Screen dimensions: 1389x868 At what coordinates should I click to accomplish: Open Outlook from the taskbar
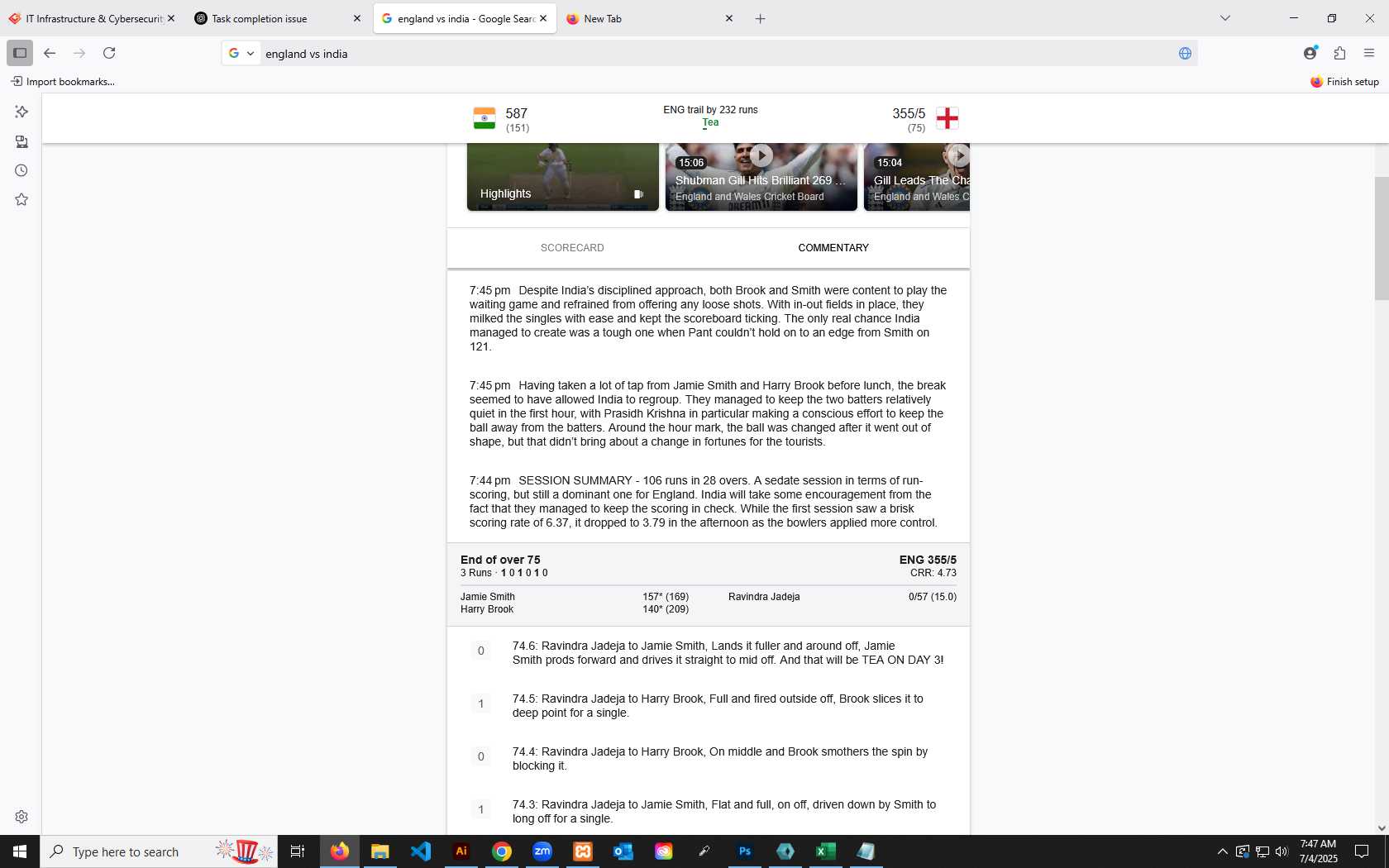tap(623, 851)
